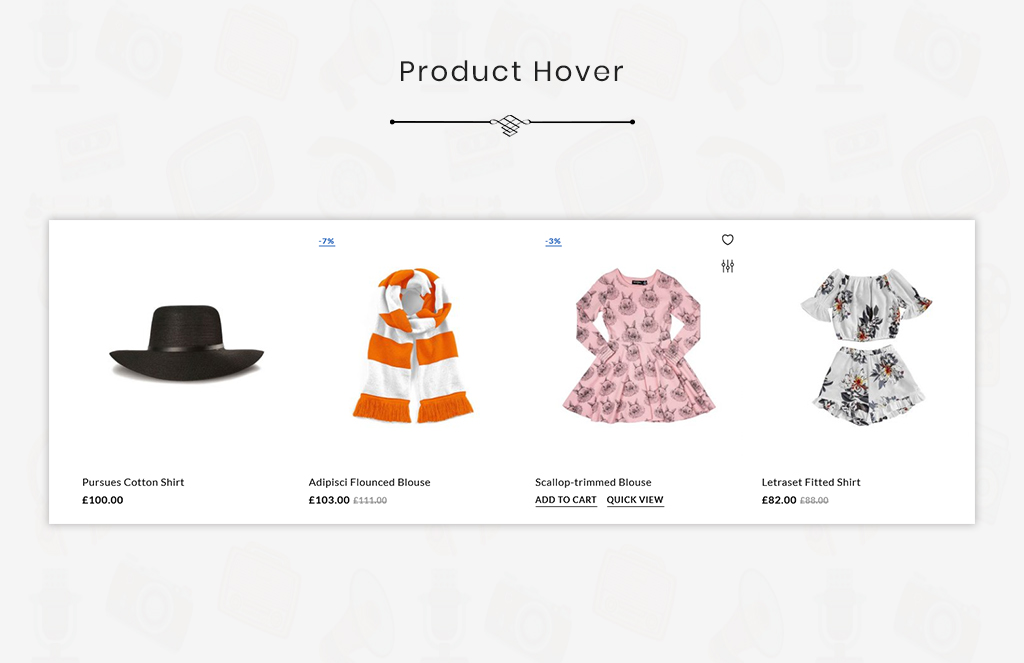Image resolution: width=1024 pixels, height=663 pixels.
Task: Click the £82.00 sale price
Action: (x=779, y=500)
